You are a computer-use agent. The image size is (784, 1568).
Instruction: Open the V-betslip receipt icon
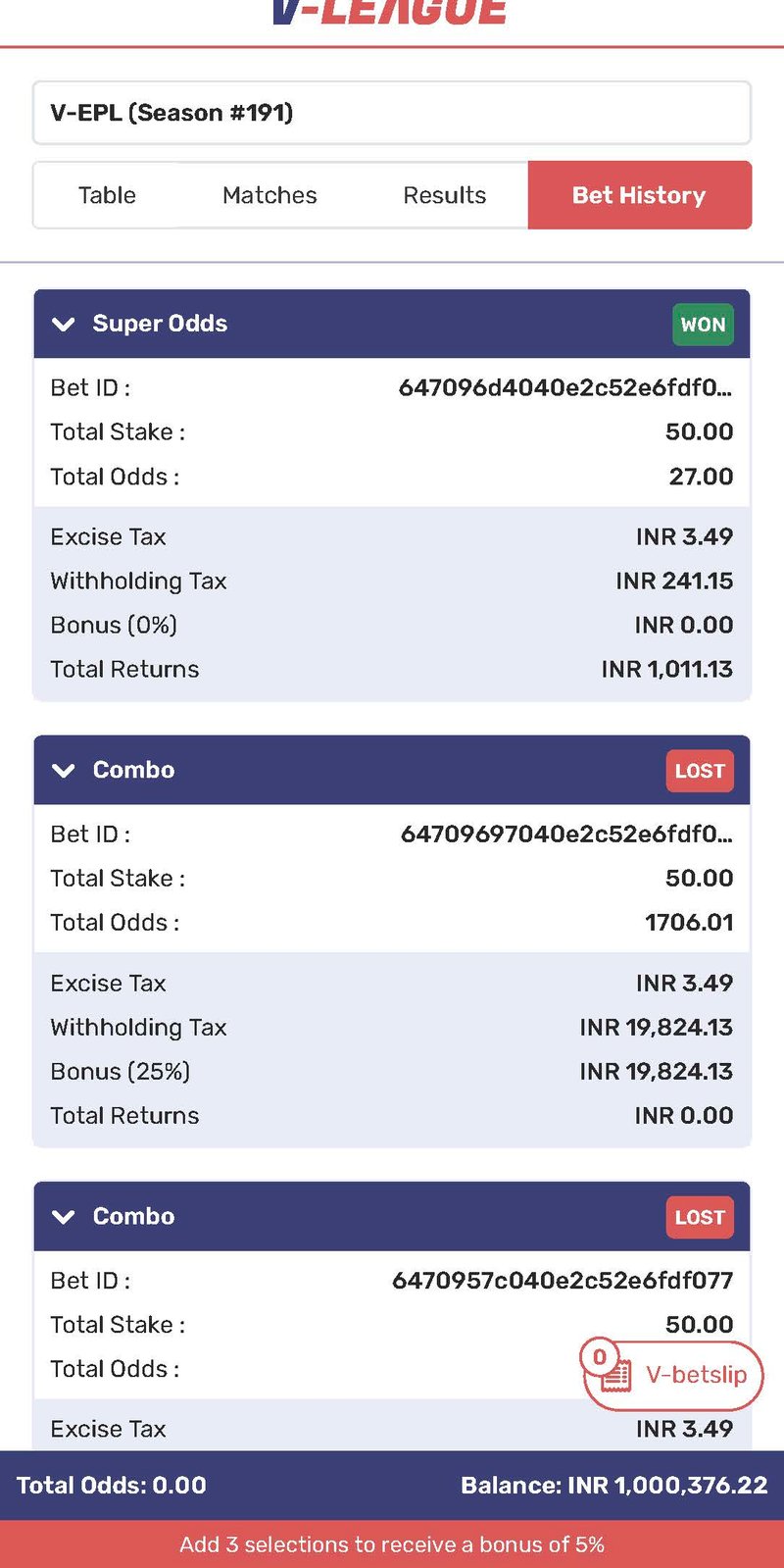pyautogui.click(x=616, y=1376)
